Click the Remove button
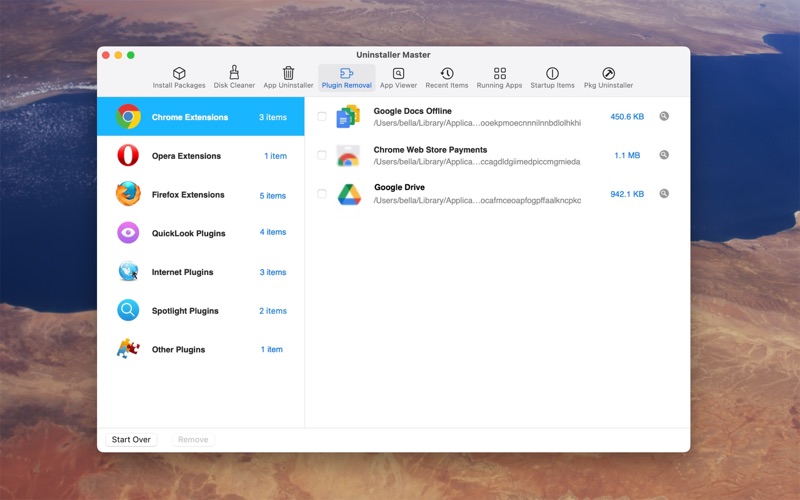This screenshot has width=800, height=500. click(193, 439)
